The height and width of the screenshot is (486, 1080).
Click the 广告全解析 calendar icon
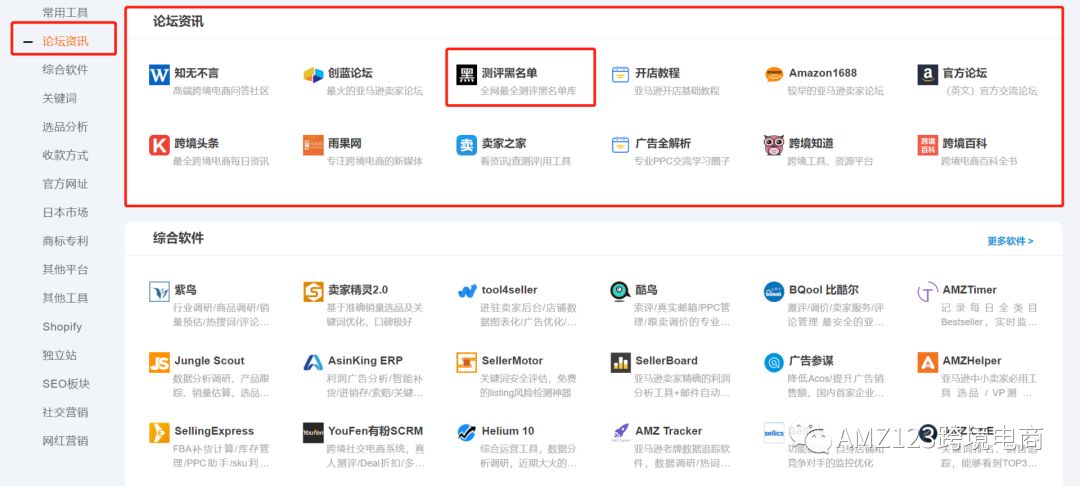pyautogui.click(x=621, y=145)
